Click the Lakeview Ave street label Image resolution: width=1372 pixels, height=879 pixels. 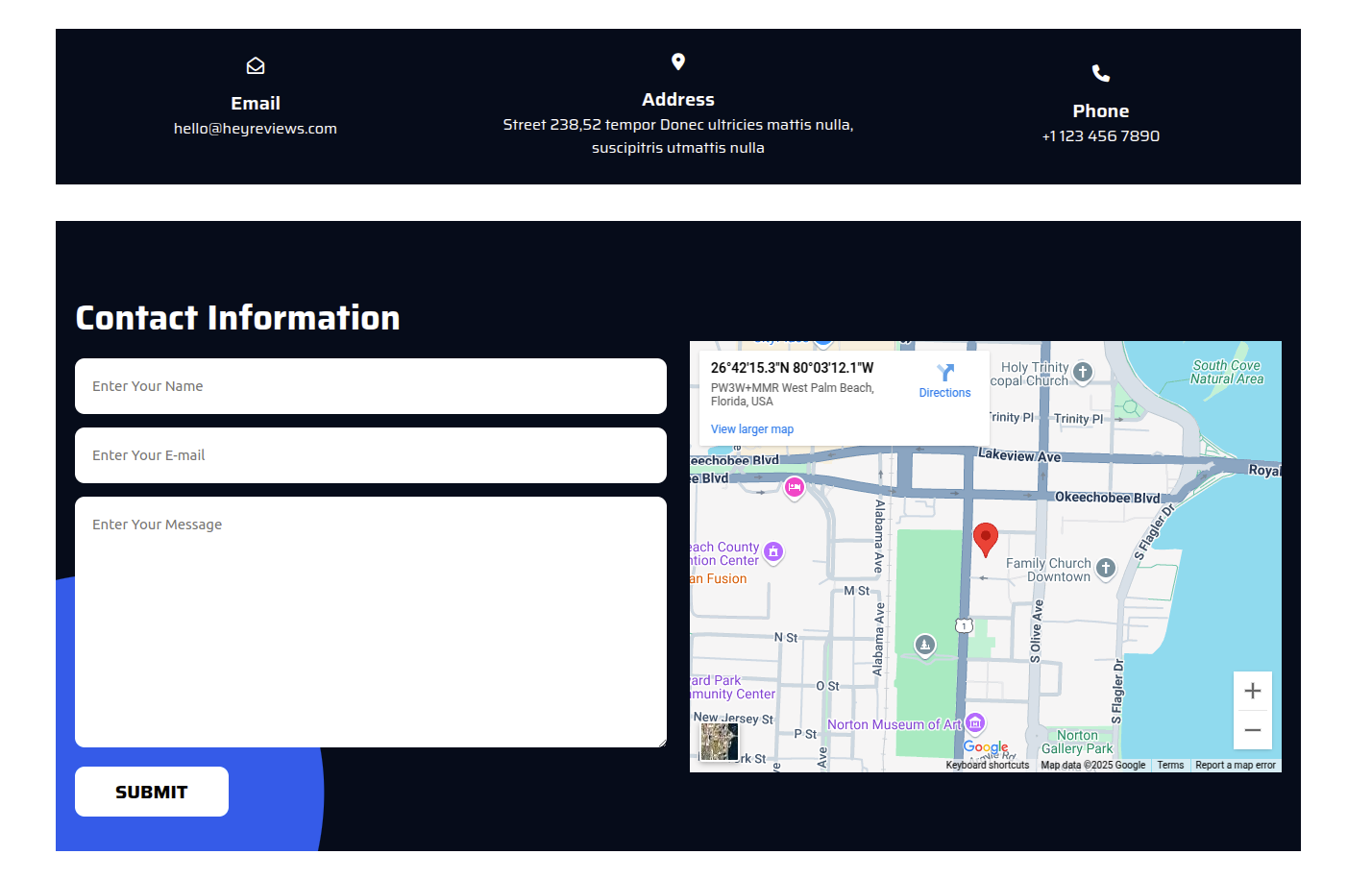coord(1019,455)
